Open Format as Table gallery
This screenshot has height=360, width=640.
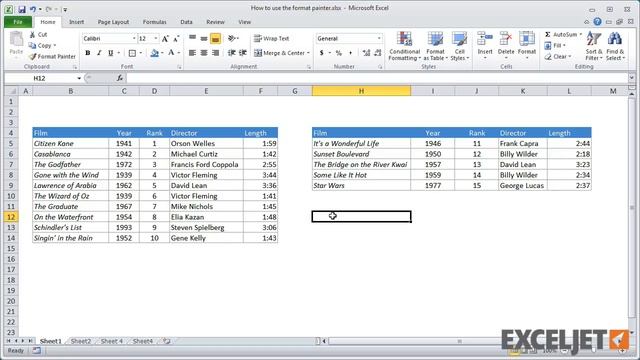point(435,46)
